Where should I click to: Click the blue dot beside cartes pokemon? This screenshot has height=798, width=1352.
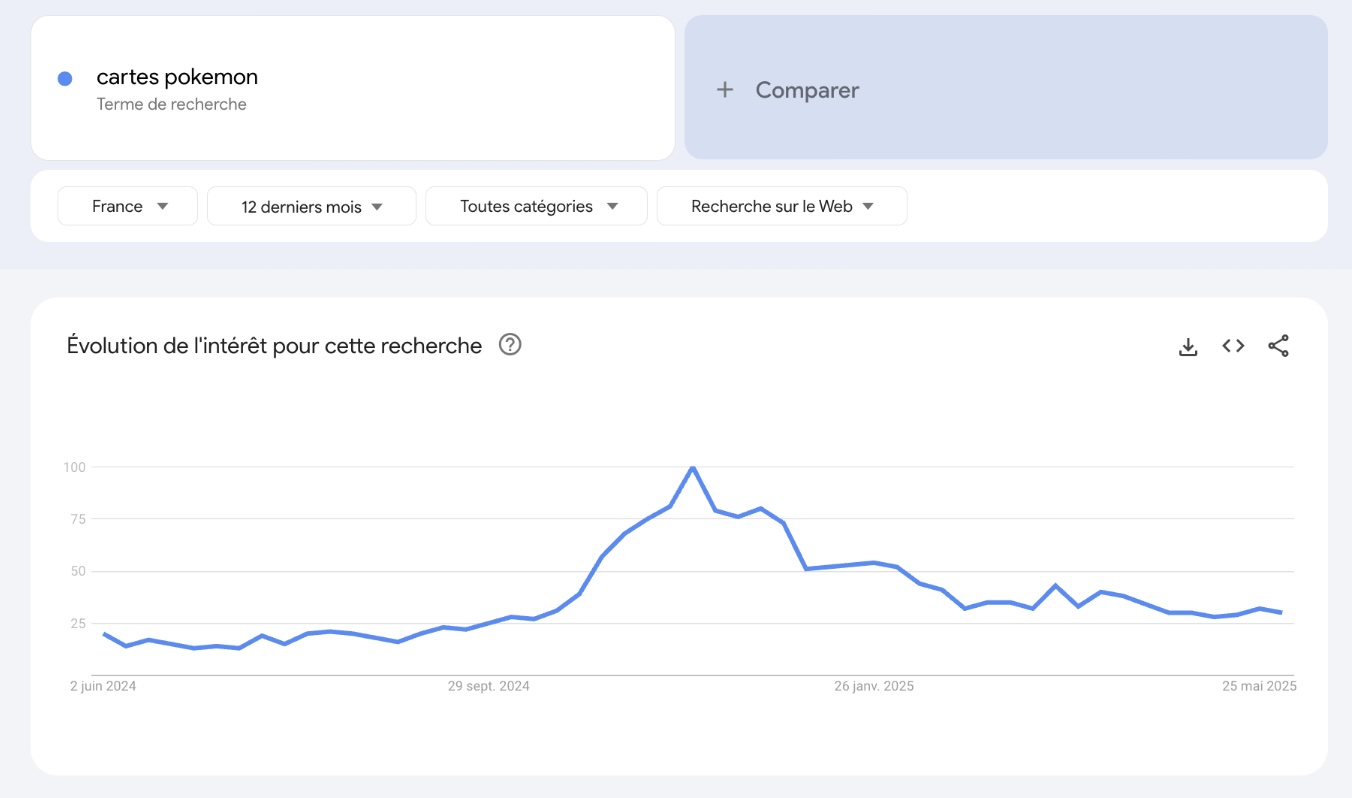(x=65, y=78)
